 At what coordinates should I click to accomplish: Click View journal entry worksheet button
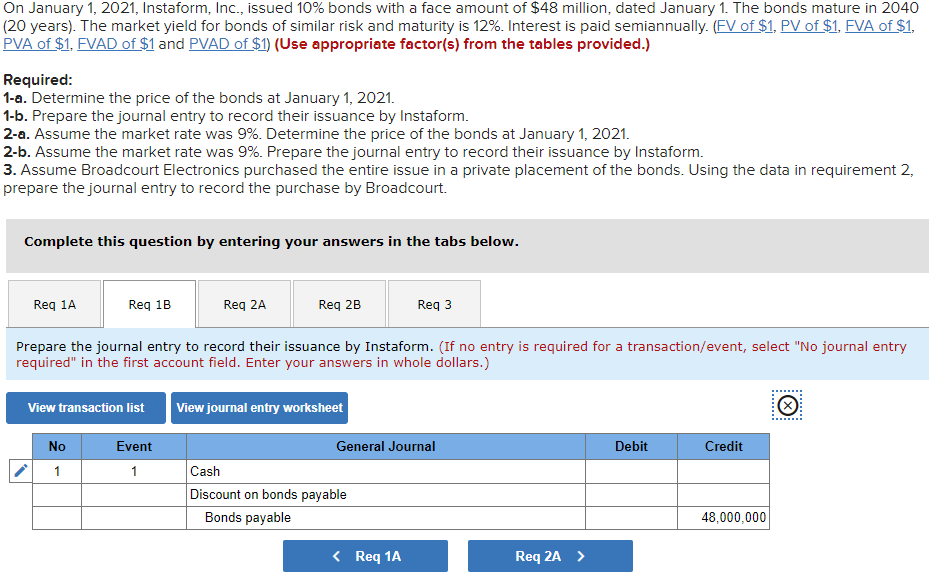pos(259,408)
